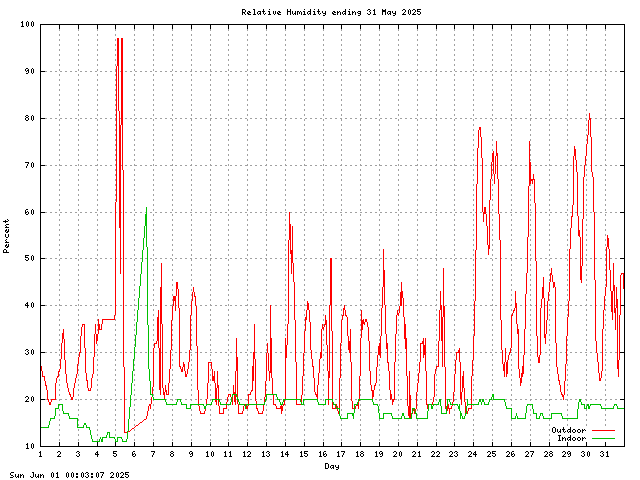Click day 14 on the x-axis

(x=285, y=454)
